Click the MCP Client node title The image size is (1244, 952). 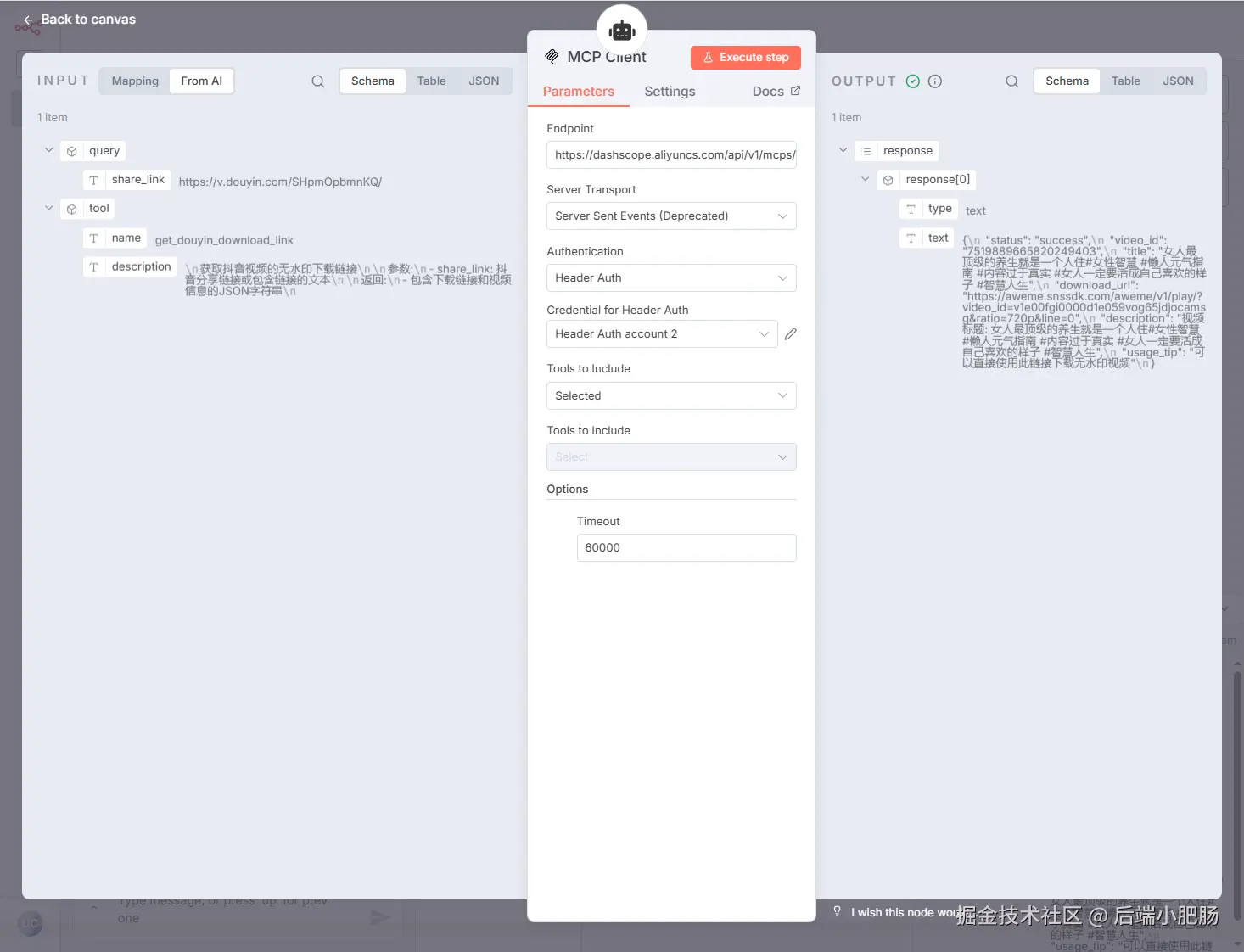pyautogui.click(x=607, y=57)
